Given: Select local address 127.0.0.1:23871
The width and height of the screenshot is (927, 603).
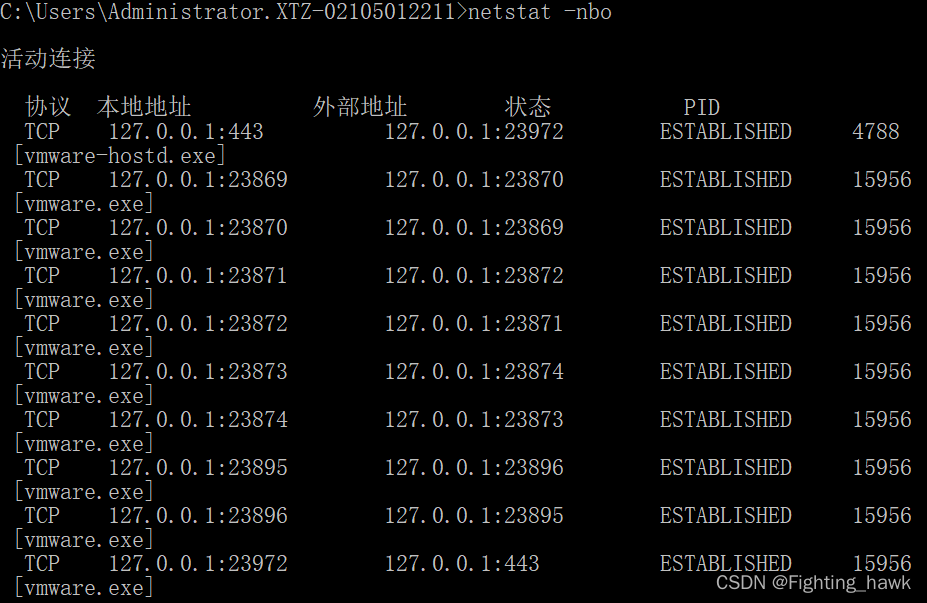Looking at the screenshot, I should [198, 275].
